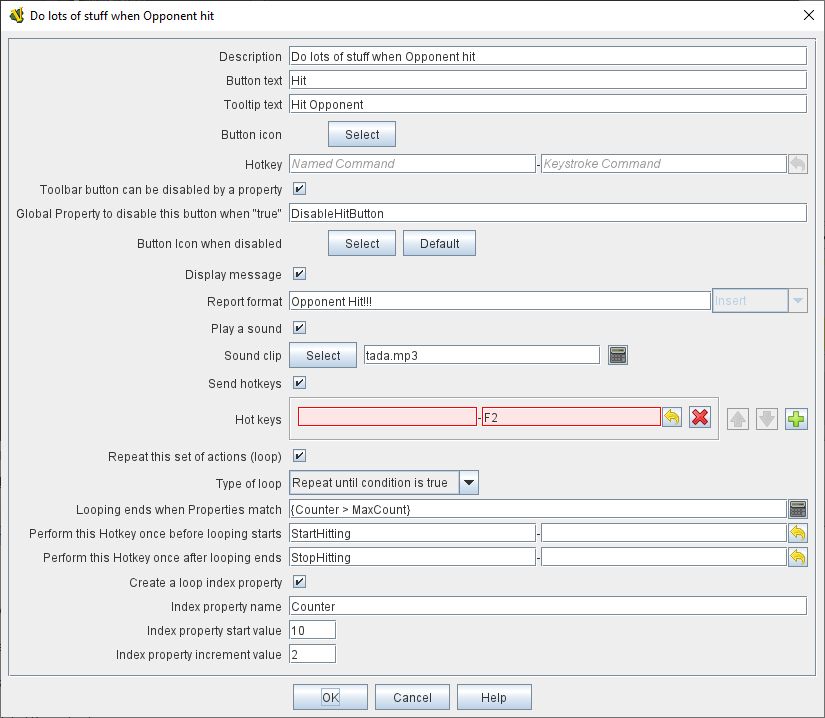Expand the Type of loop dropdown
Screen dimensions: 825x718
[469, 483]
